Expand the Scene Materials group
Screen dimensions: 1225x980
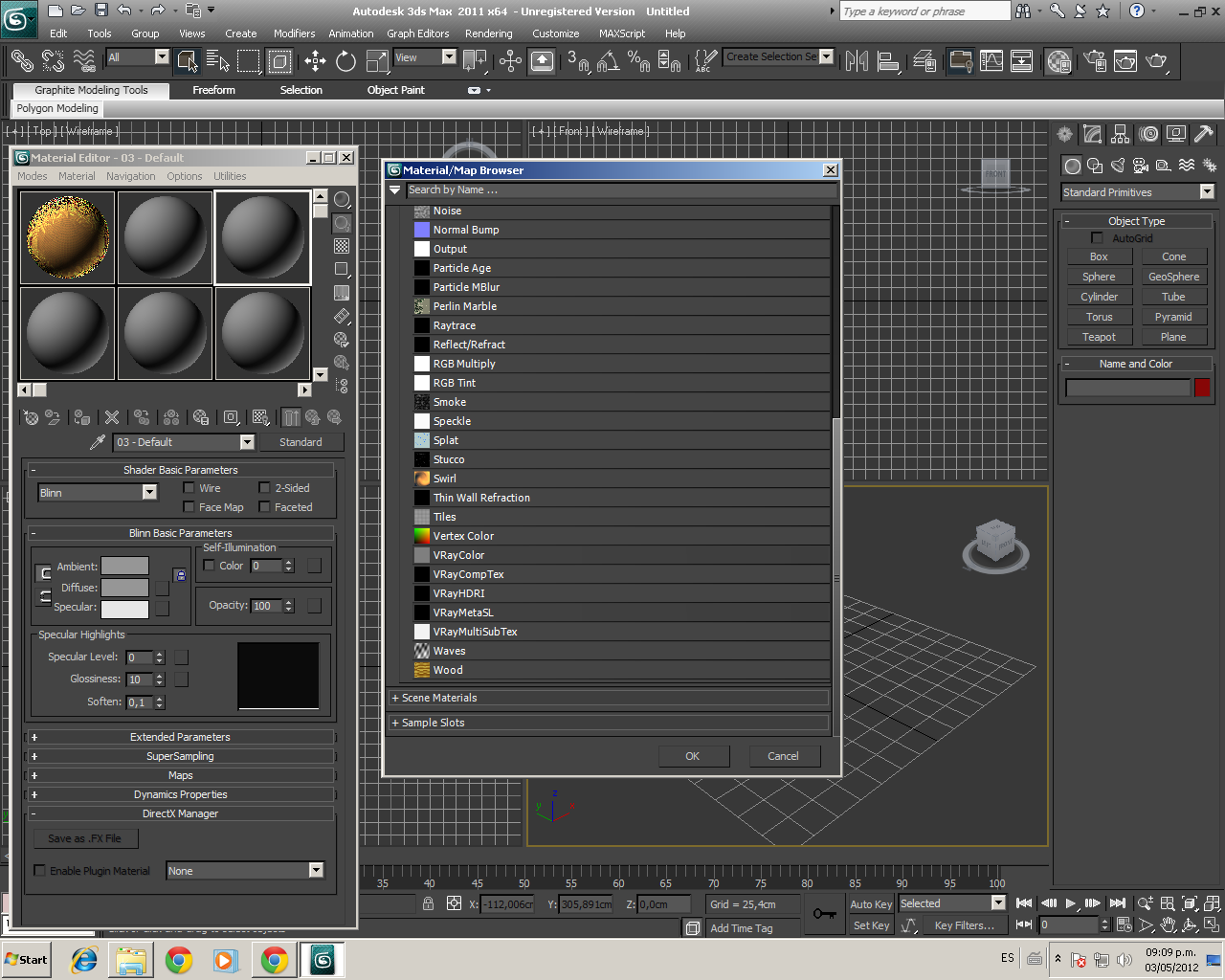[610, 698]
